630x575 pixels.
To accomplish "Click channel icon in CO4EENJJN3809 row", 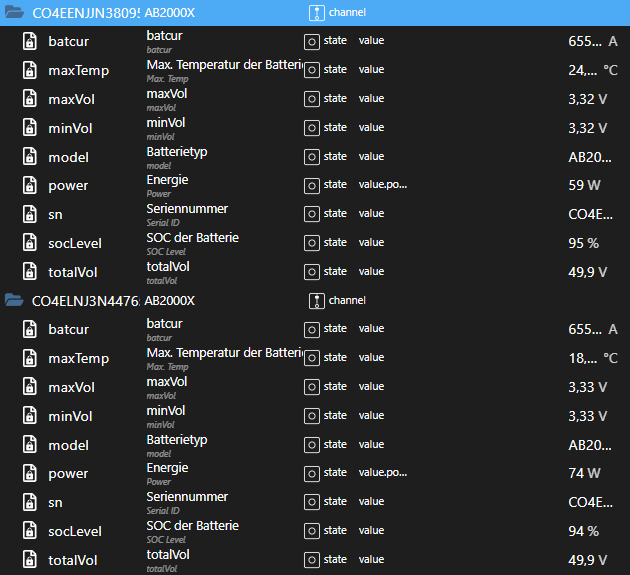I will click(317, 13).
